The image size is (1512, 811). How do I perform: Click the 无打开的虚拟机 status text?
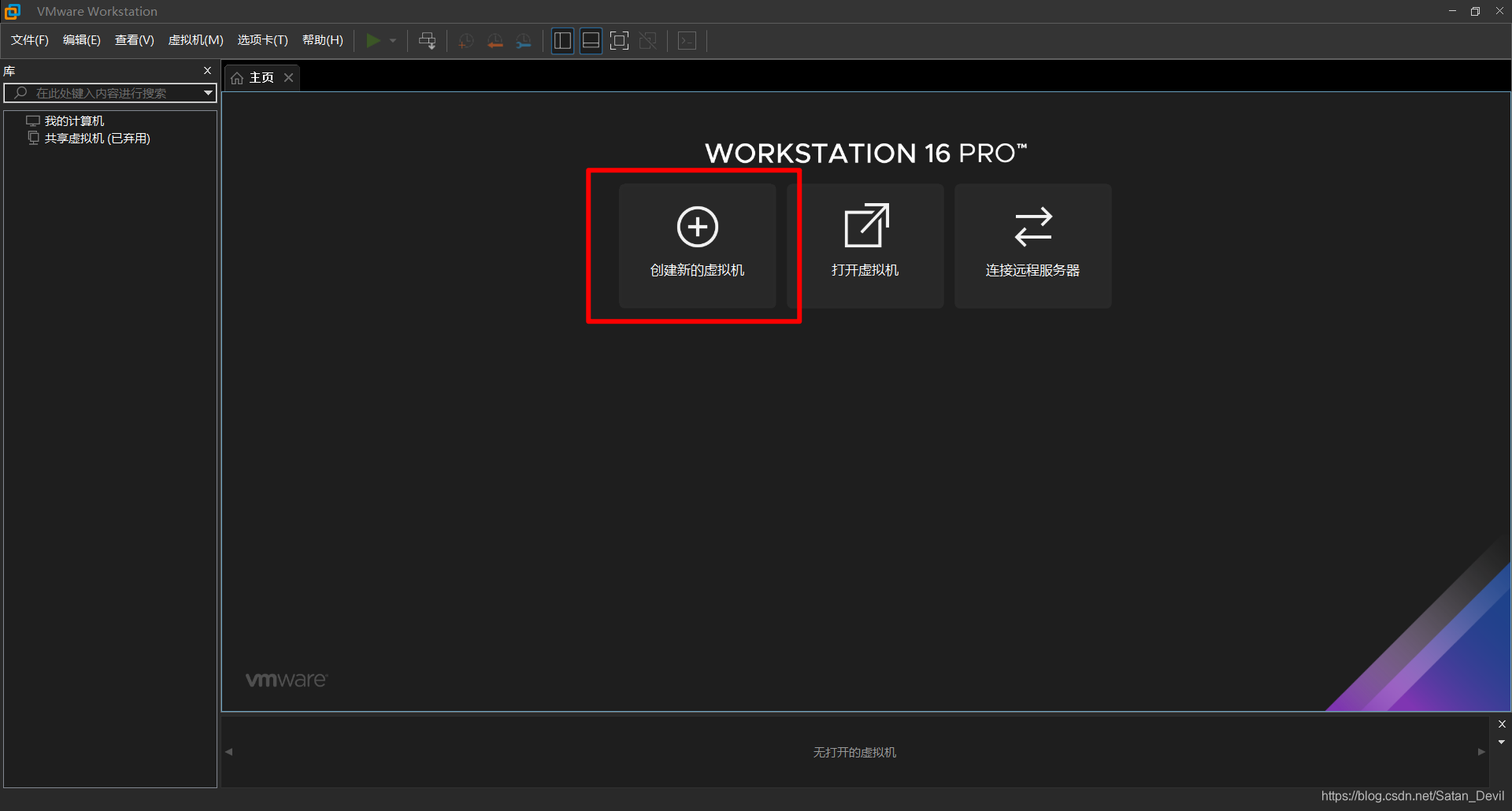tap(854, 753)
